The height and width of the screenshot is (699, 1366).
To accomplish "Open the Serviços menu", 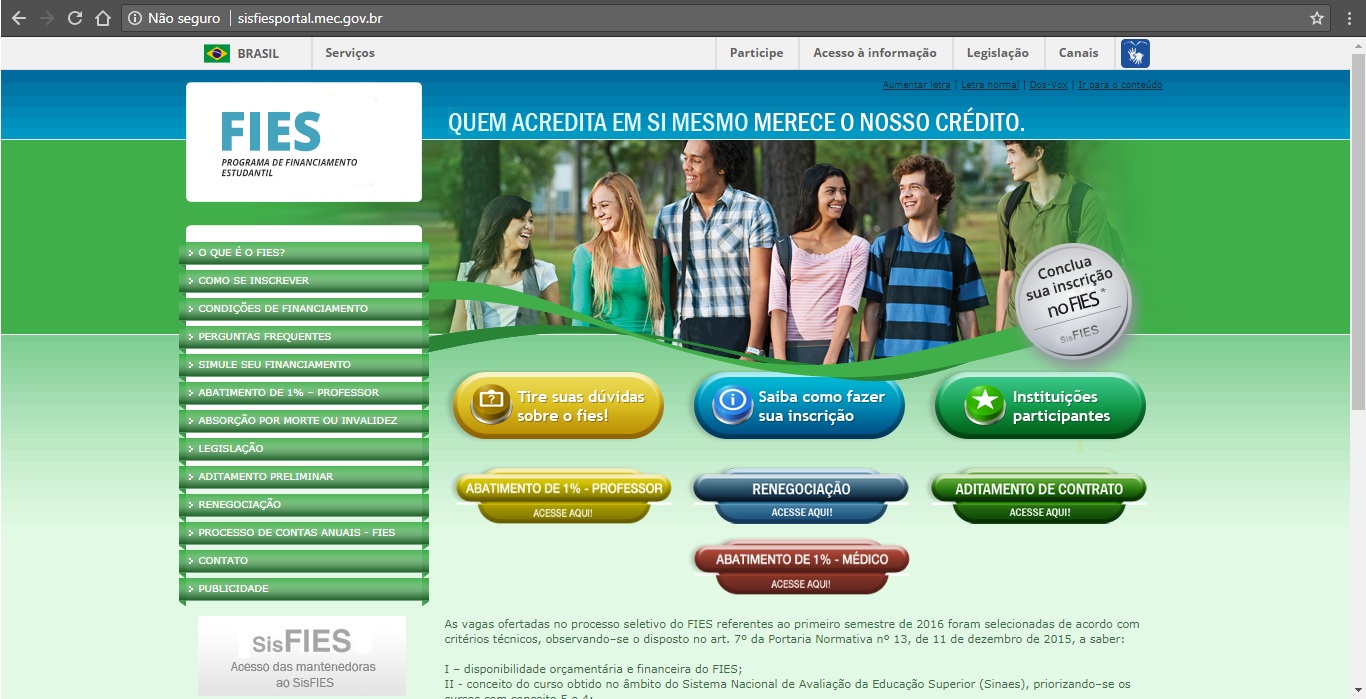I will pos(348,52).
